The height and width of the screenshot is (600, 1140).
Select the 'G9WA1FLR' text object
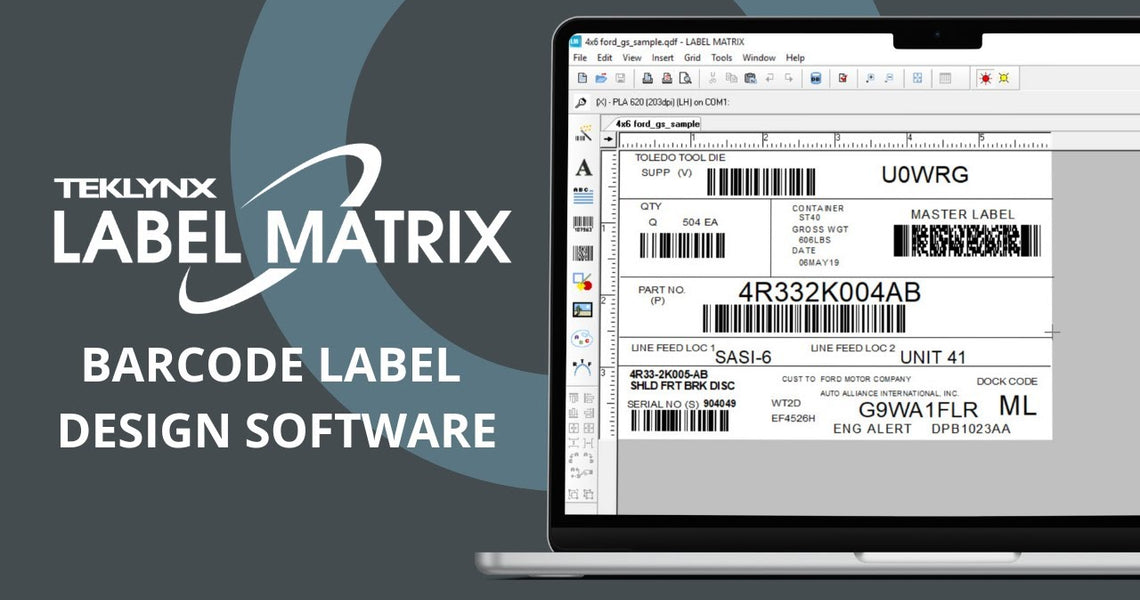click(x=918, y=410)
